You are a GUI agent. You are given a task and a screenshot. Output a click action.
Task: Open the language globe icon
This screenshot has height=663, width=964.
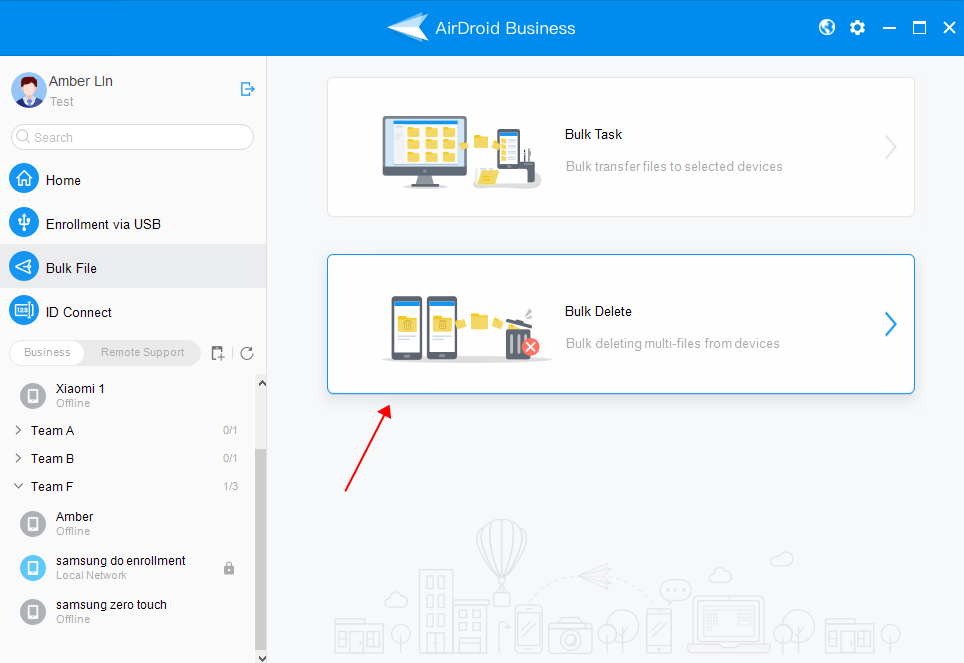point(827,28)
